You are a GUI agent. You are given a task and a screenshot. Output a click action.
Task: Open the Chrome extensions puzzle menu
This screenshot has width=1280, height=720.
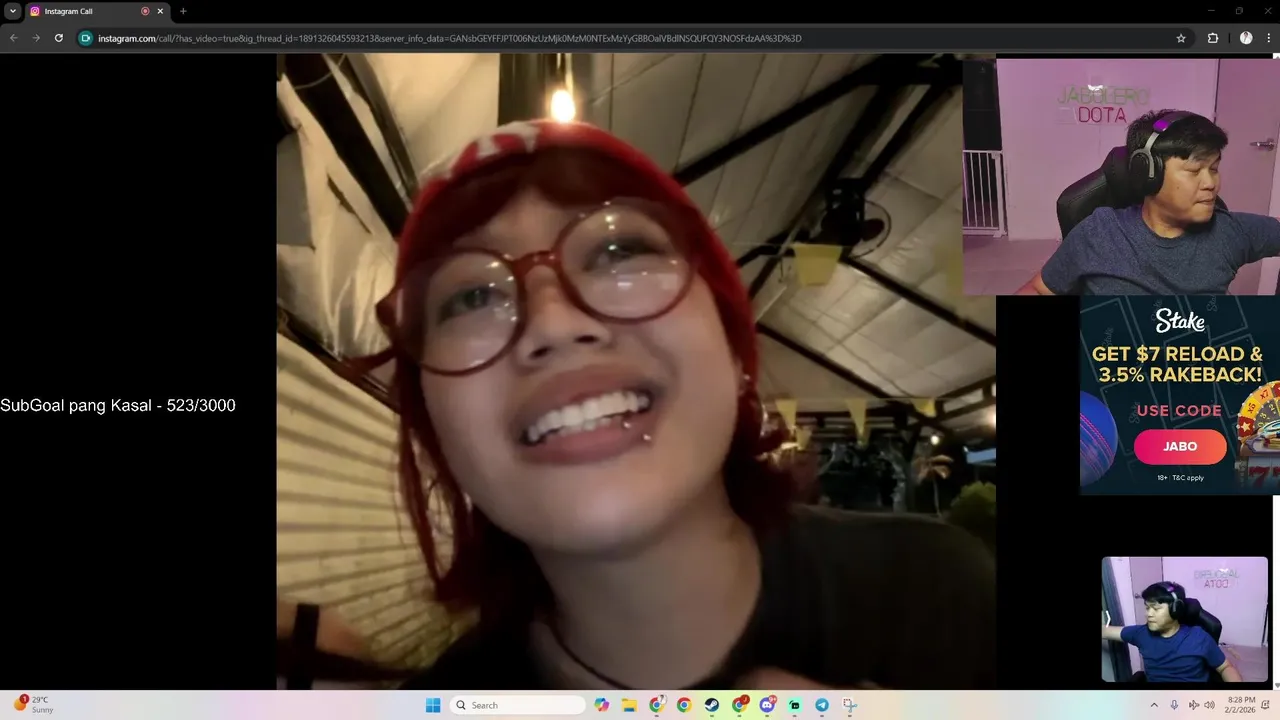coord(1213,38)
